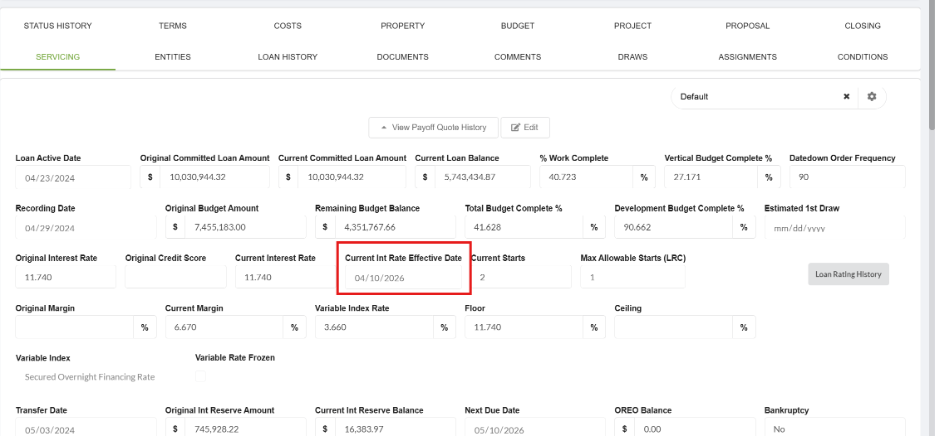Screen dimensions: 936x436
Task: Toggle the Variable Rate Frozen checkbox
Action: tap(201, 376)
